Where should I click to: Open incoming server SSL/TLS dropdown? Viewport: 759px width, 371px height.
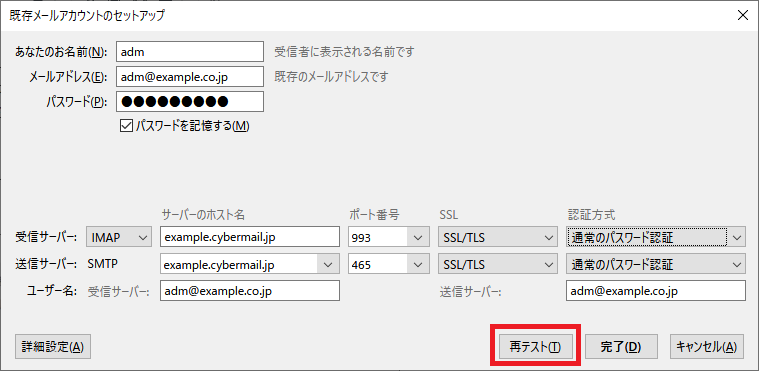(498, 237)
